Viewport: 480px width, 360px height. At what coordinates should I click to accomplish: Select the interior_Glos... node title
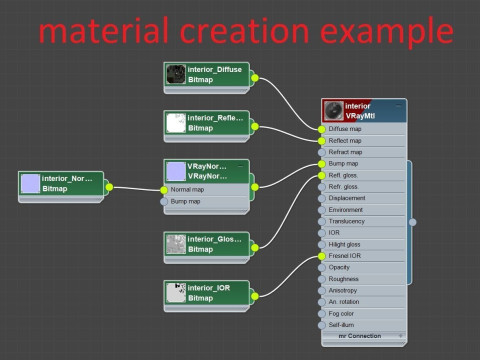coord(215,239)
